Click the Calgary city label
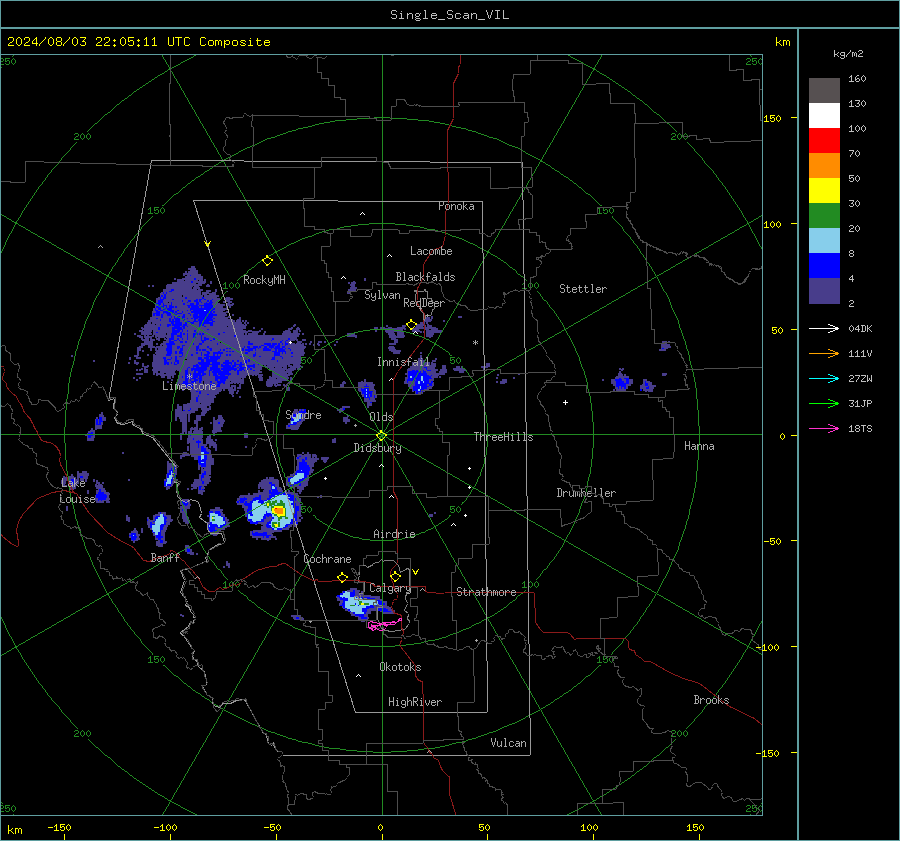900x841 pixels. 390,588
